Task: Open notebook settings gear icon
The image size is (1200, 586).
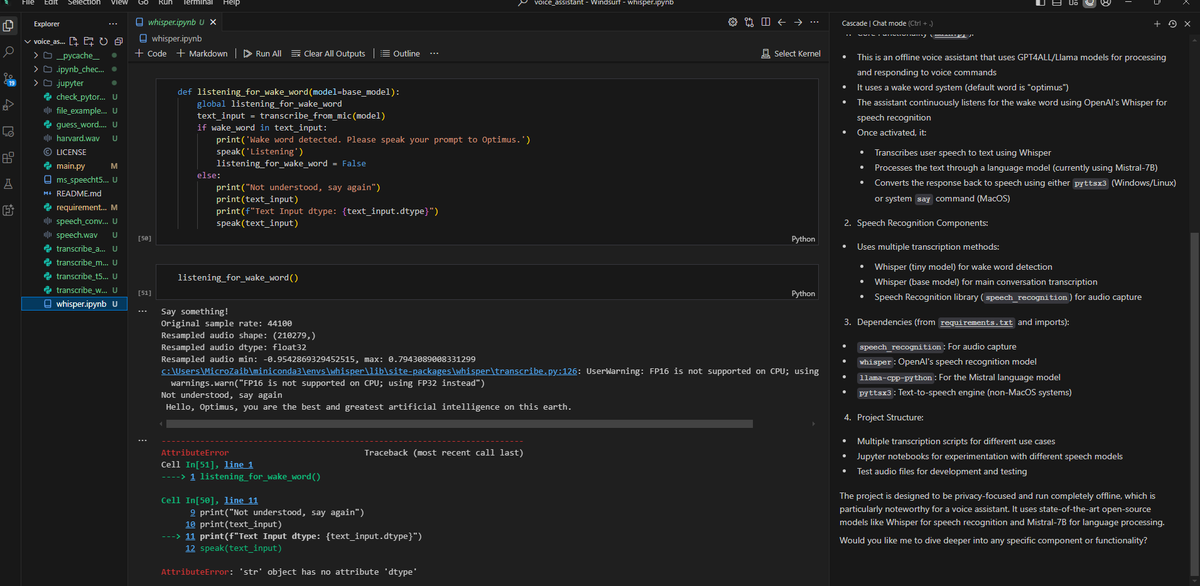Action: tap(734, 22)
